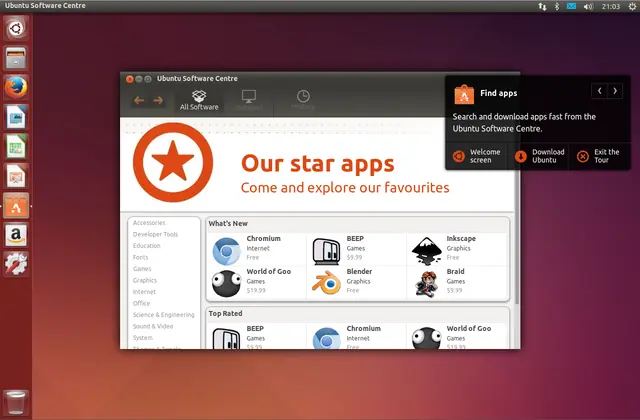This screenshot has height=420, width=640.
Task: Click the Top Rated section header
Action: (x=225, y=313)
